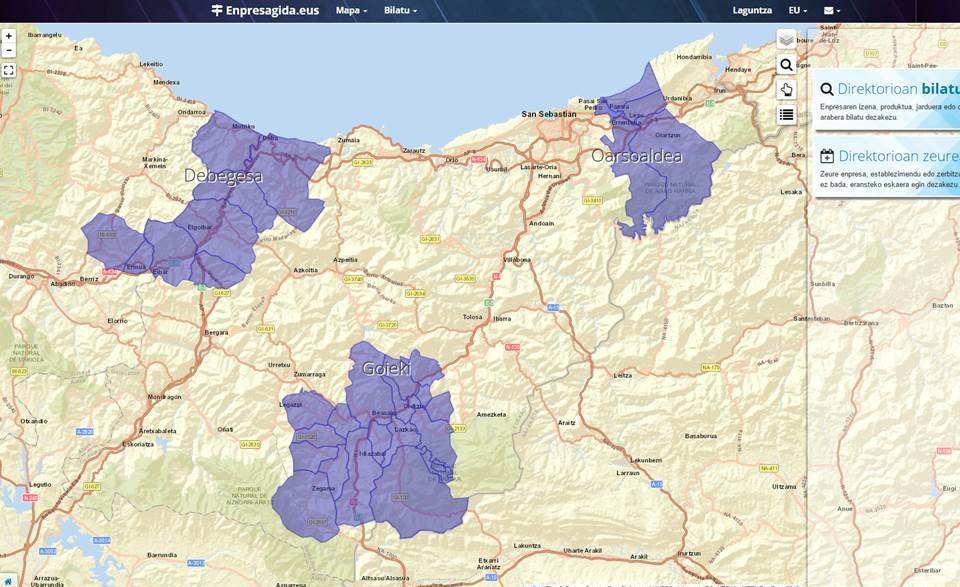Click the Azpeitia town label

pos(345,260)
